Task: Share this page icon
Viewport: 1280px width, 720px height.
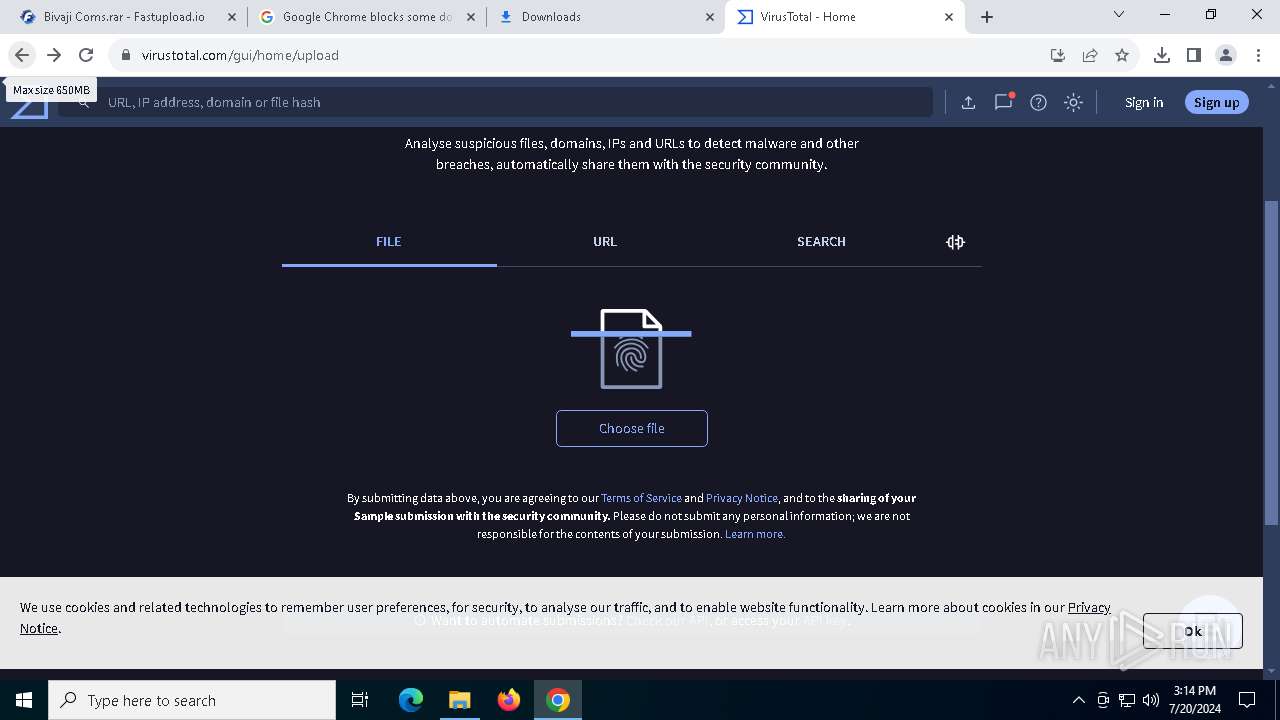Action: pyautogui.click(x=1090, y=55)
